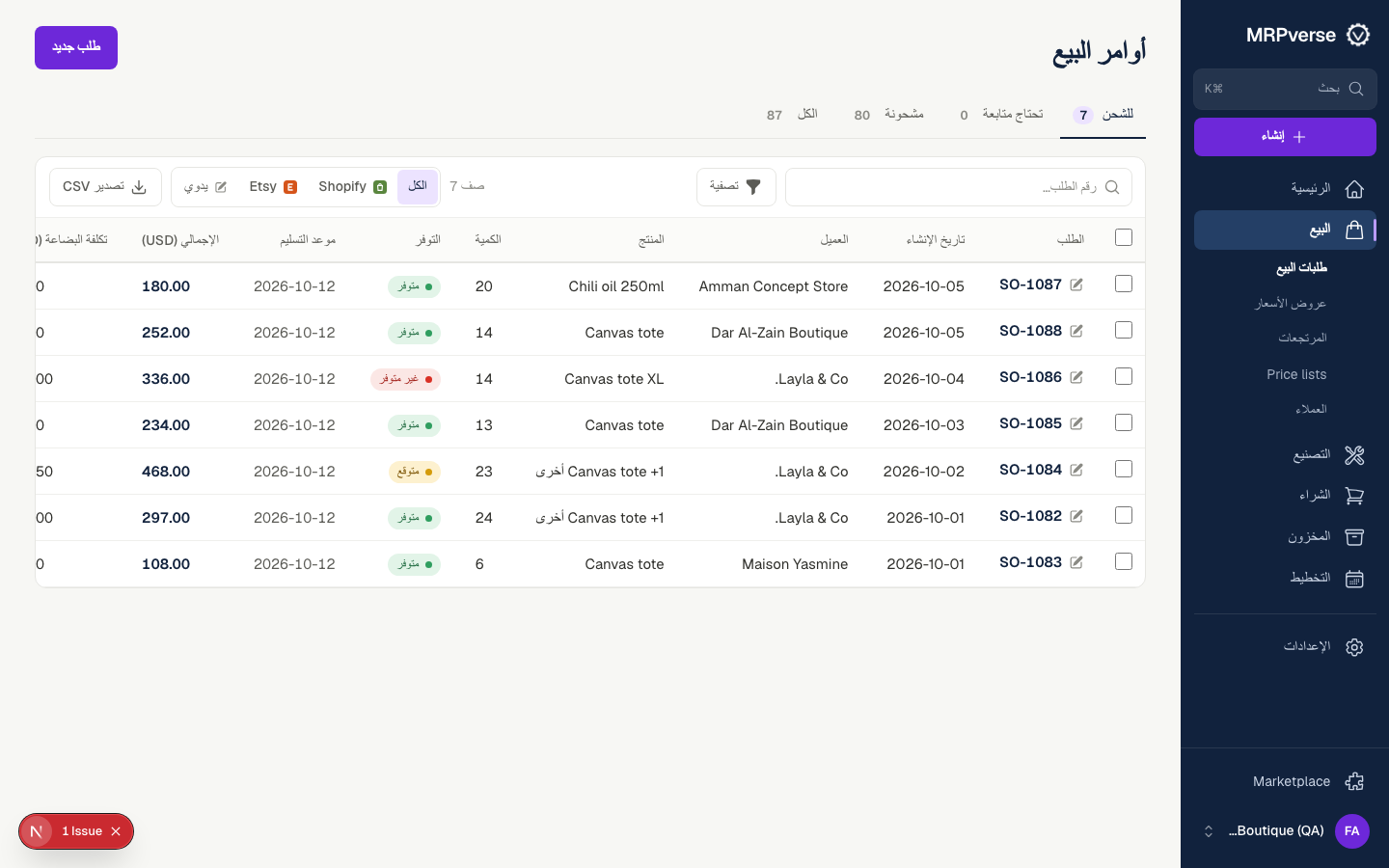Screen dimensions: 1389x868
Task: Switch to the للشحن tab
Action: (x=1103, y=115)
